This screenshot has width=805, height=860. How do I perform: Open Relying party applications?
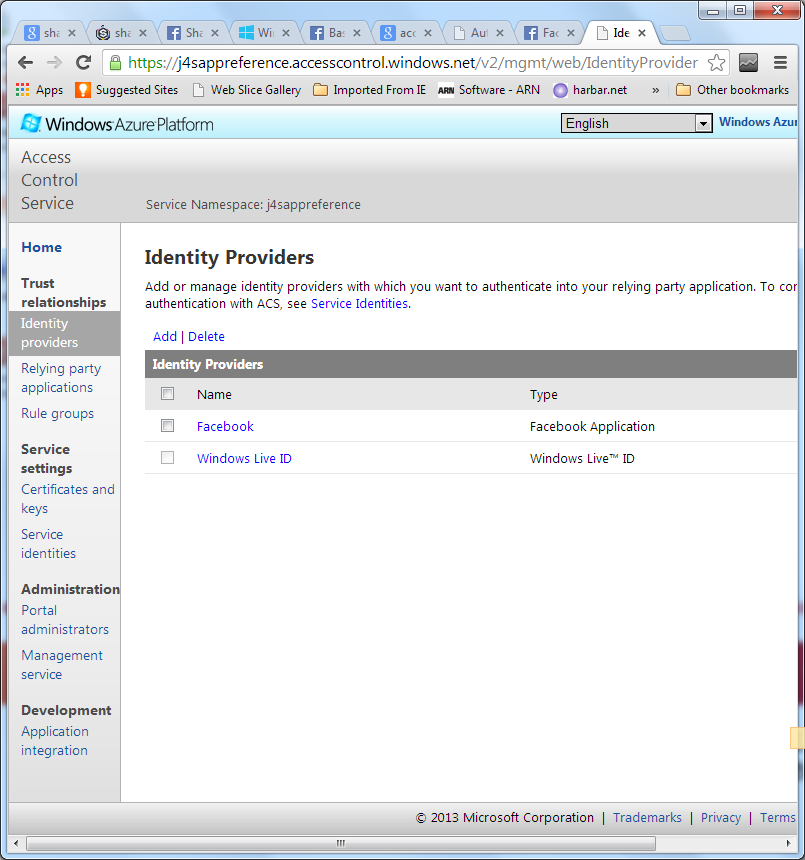pos(61,378)
